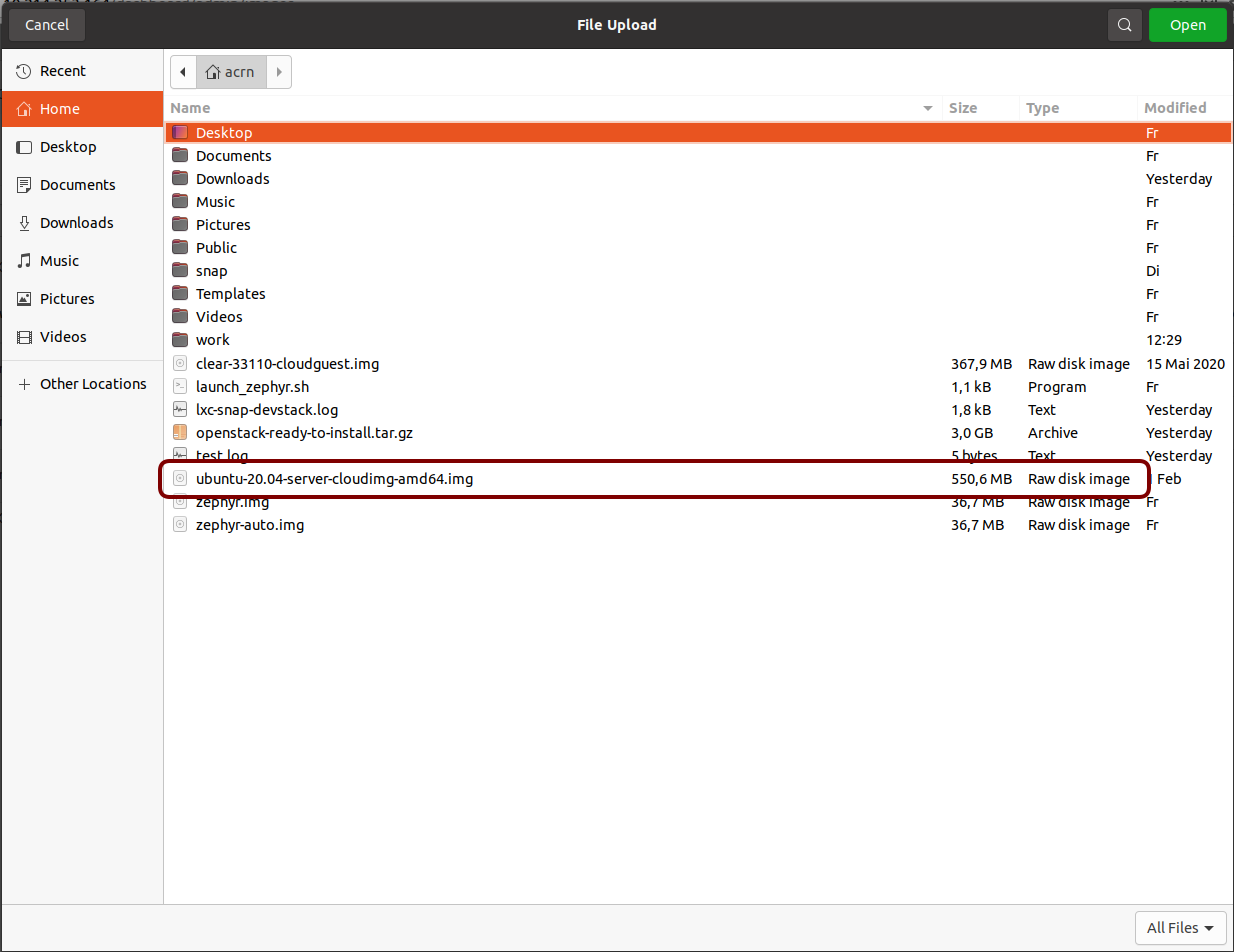The image size is (1234, 952).
Task: Click the Downloads arrow icon in sidebar
Action: coord(24,223)
